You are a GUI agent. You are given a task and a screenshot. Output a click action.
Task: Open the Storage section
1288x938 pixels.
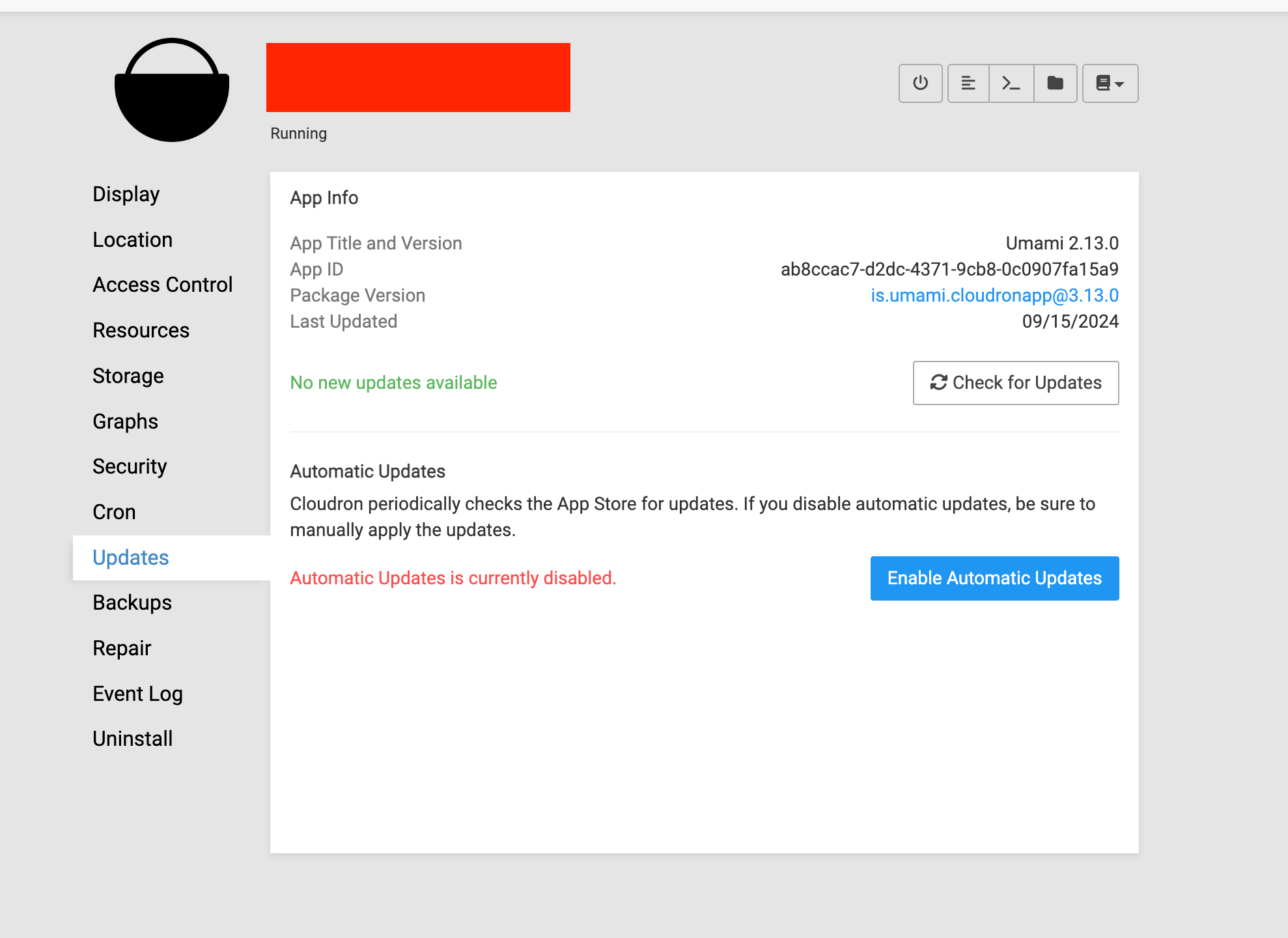[x=128, y=376]
